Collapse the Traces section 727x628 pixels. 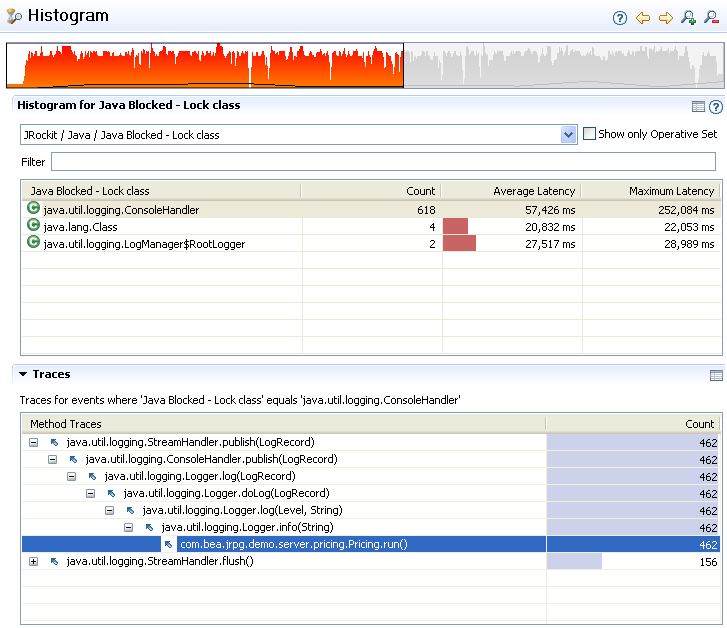(23, 374)
